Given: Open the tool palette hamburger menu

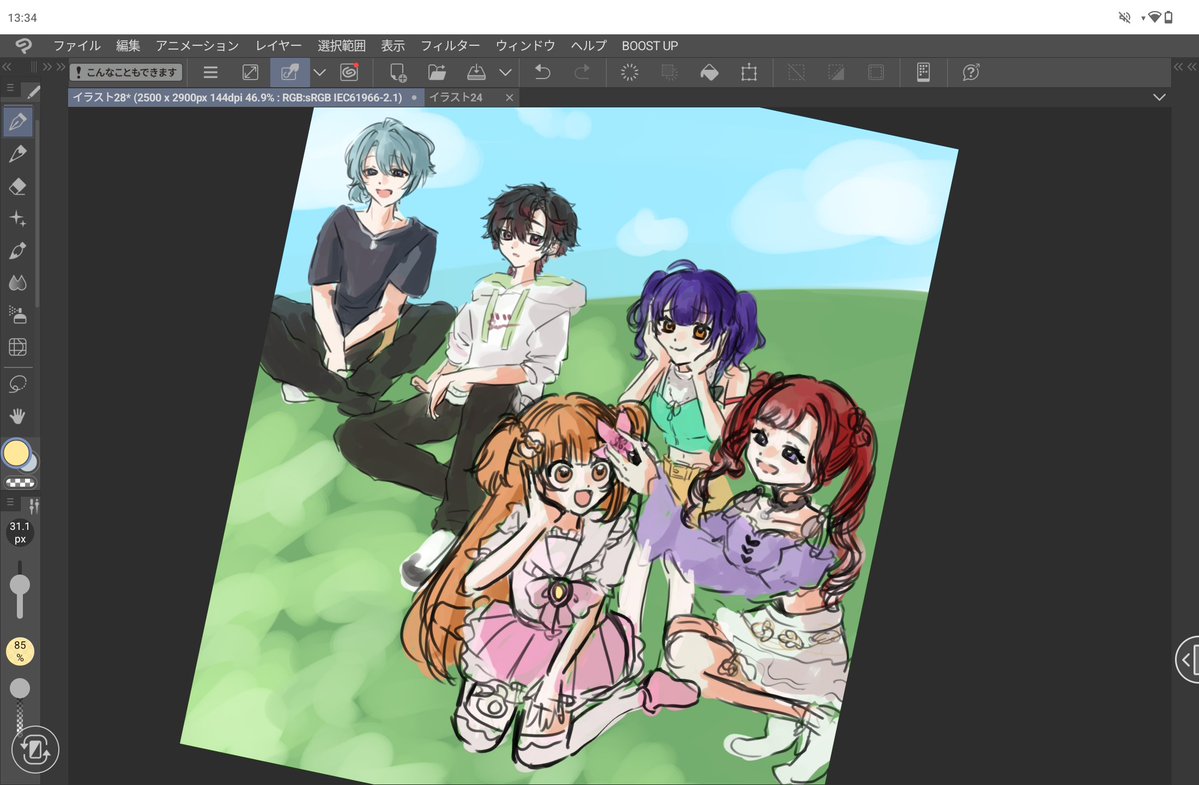Looking at the screenshot, I should click(10, 89).
